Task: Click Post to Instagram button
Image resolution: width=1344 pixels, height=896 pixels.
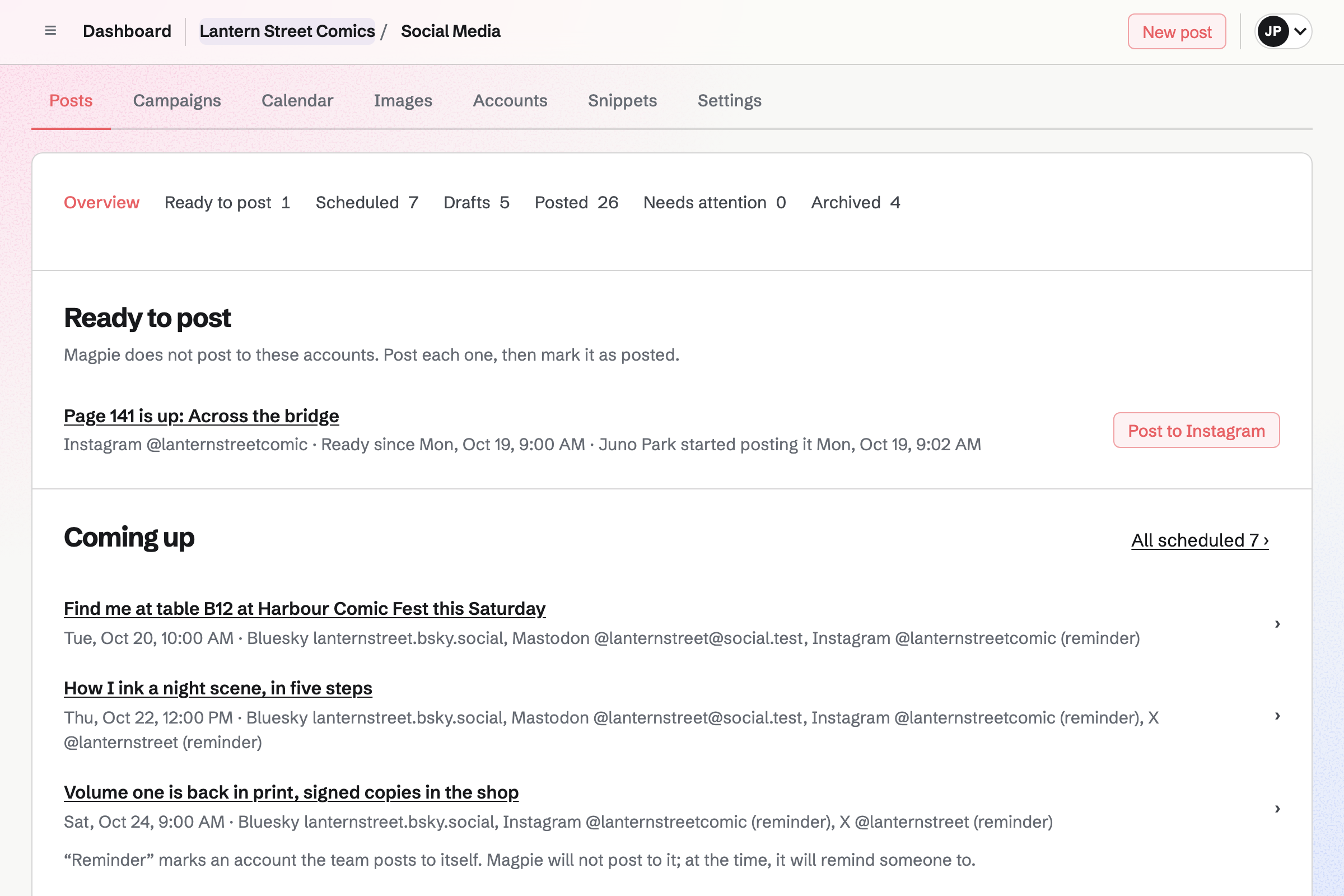Action: 1196,430
